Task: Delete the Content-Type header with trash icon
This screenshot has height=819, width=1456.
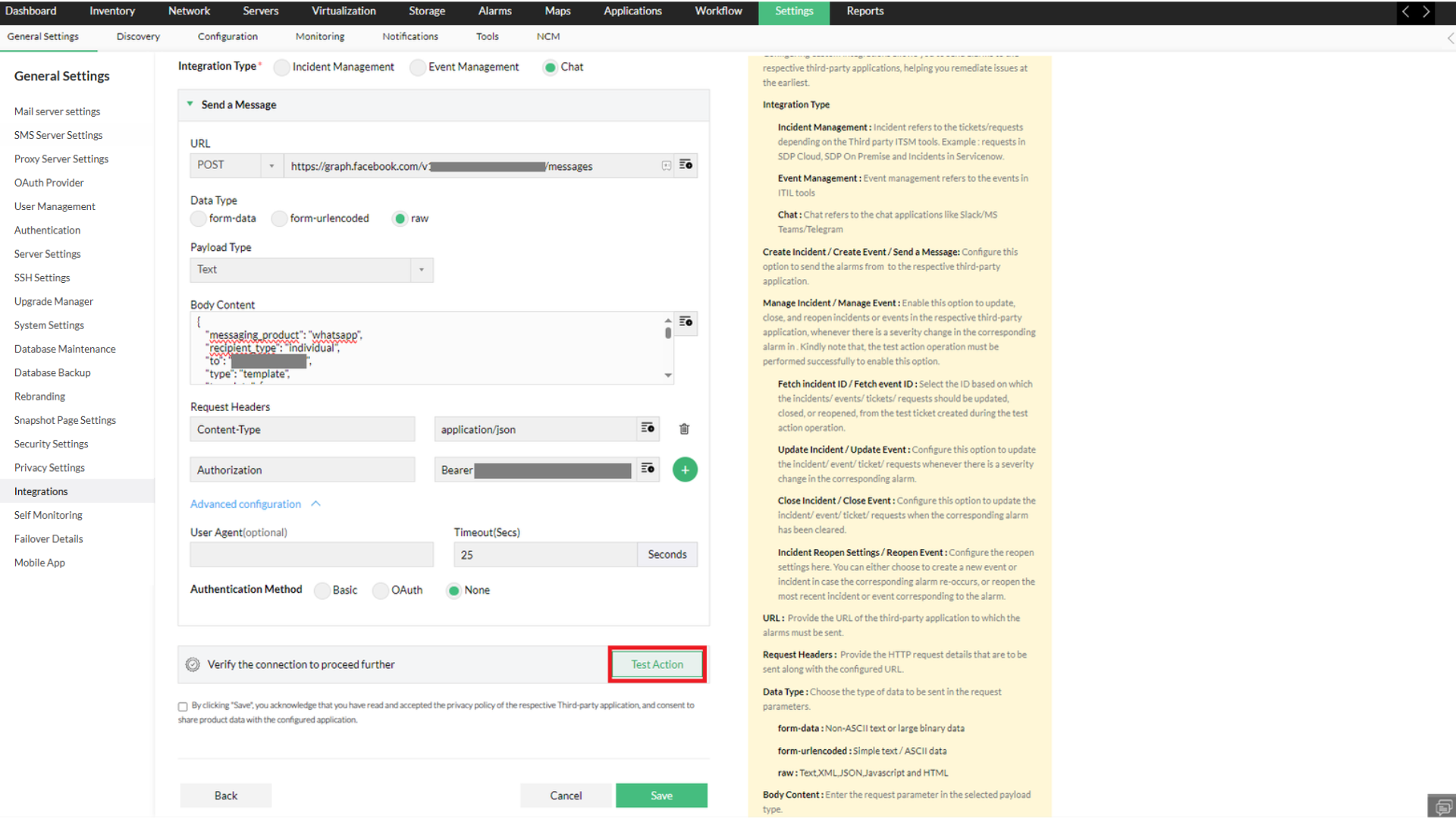Action: click(684, 429)
